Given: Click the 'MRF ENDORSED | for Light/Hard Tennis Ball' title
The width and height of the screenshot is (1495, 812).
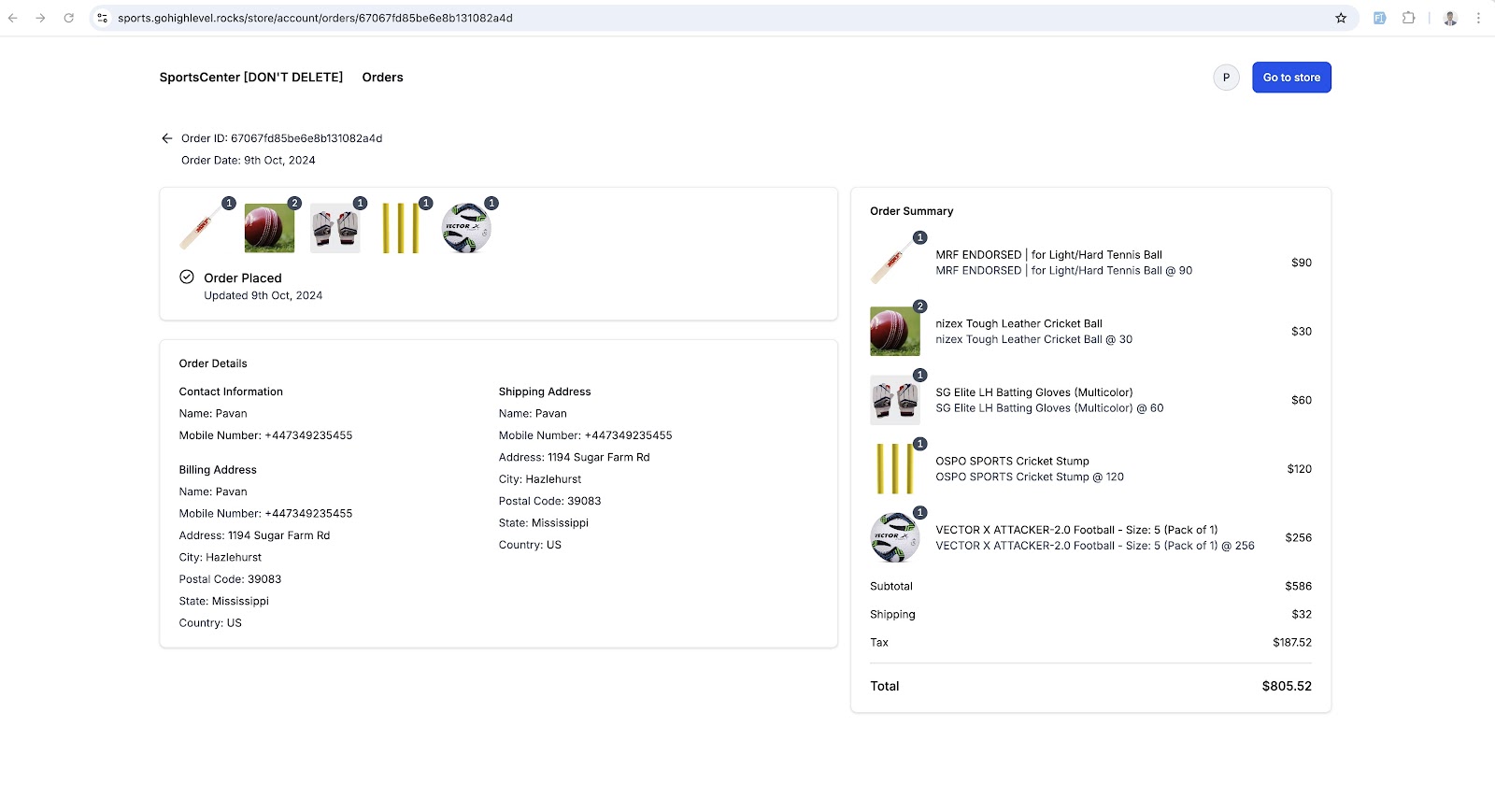Looking at the screenshot, I should 1048,254.
